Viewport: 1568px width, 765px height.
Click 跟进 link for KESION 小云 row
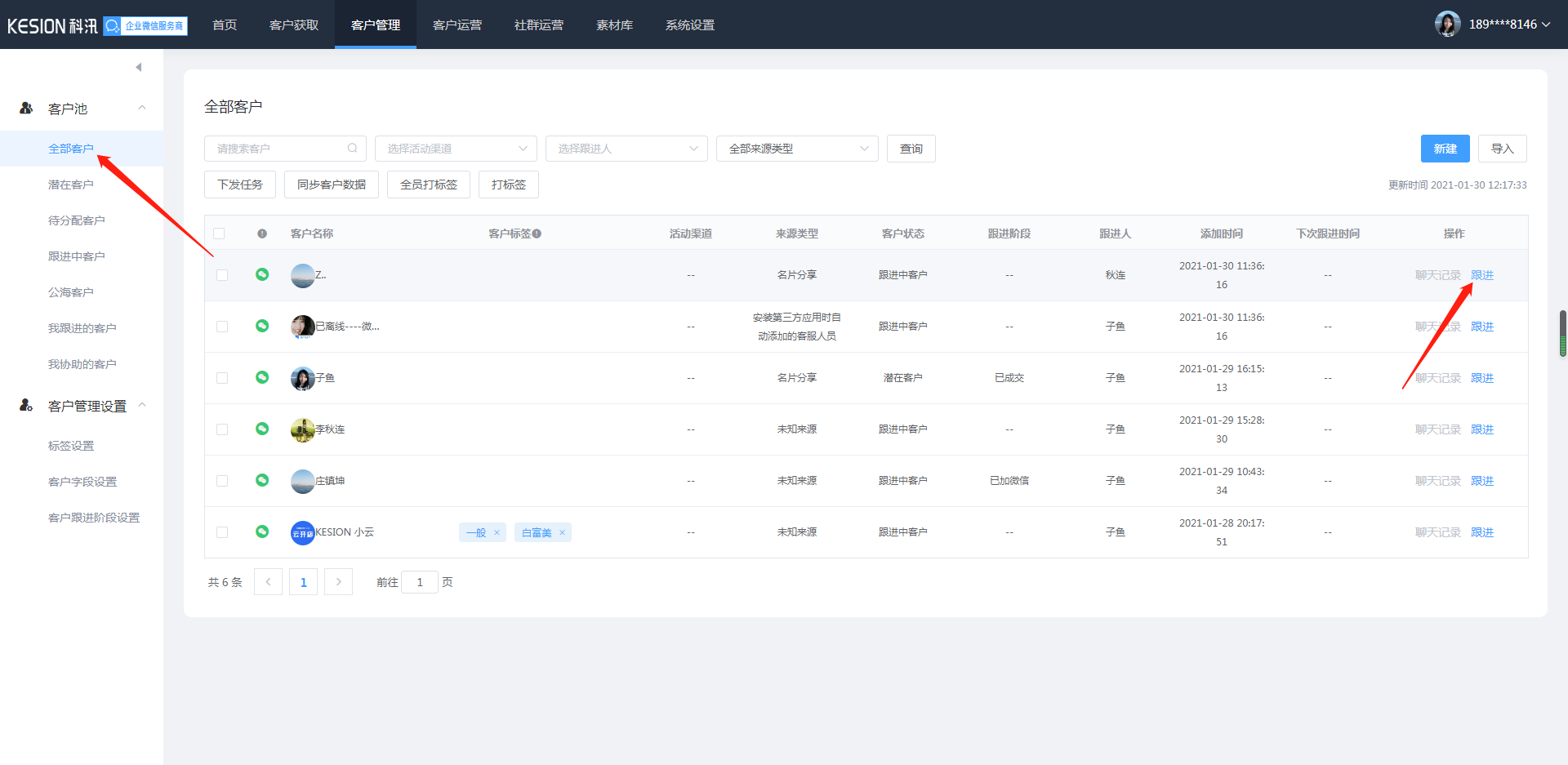pos(1481,532)
